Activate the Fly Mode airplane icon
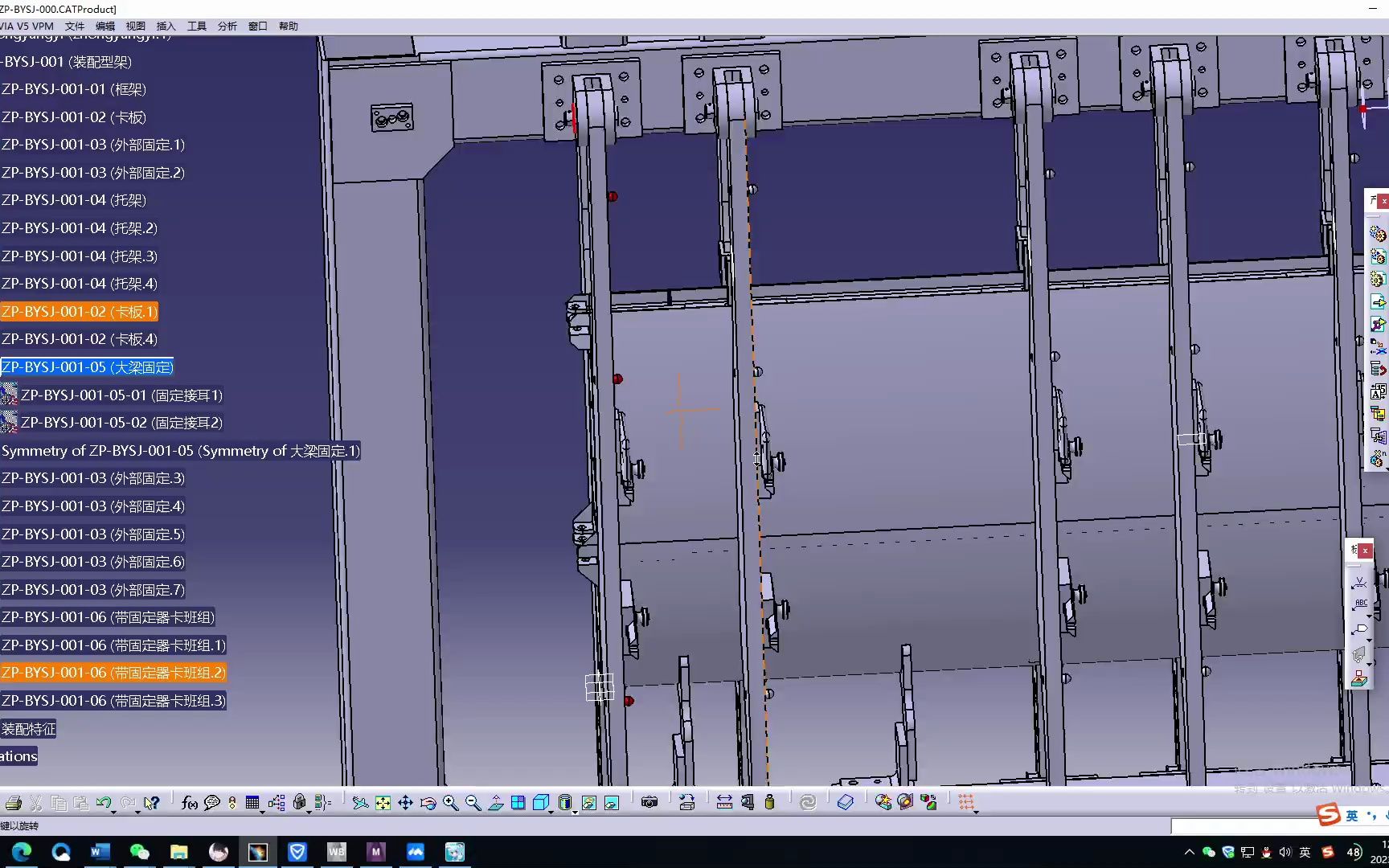 tap(360, 802)
